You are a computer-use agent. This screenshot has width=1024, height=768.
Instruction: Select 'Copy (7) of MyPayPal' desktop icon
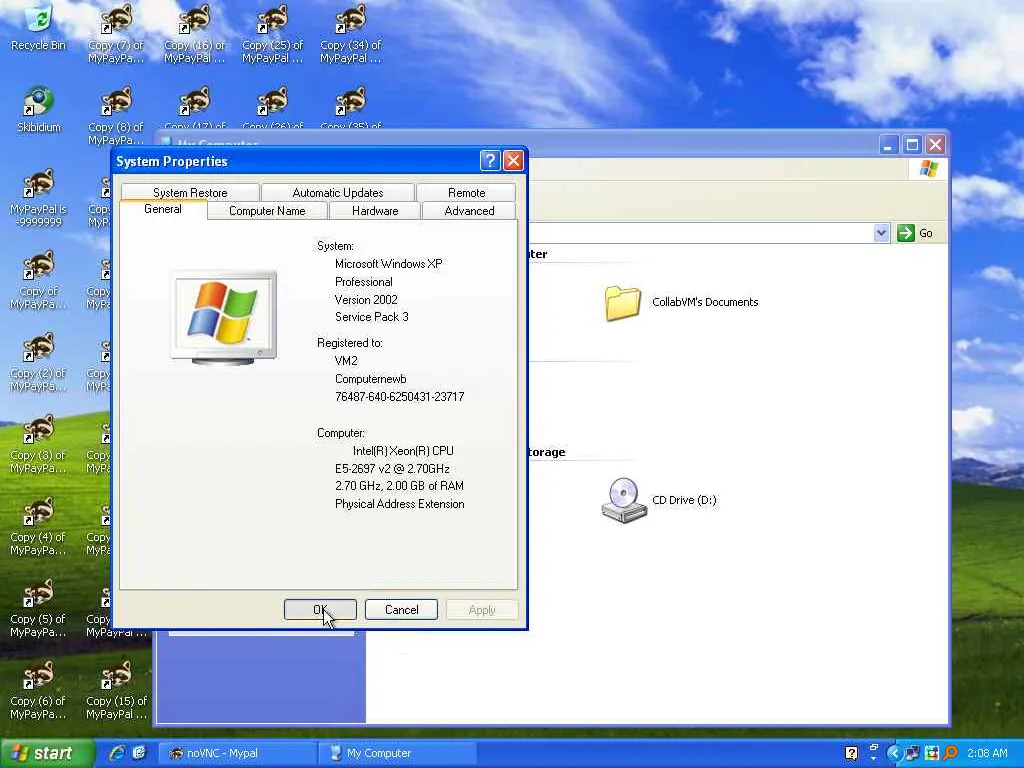coord(116,33)
